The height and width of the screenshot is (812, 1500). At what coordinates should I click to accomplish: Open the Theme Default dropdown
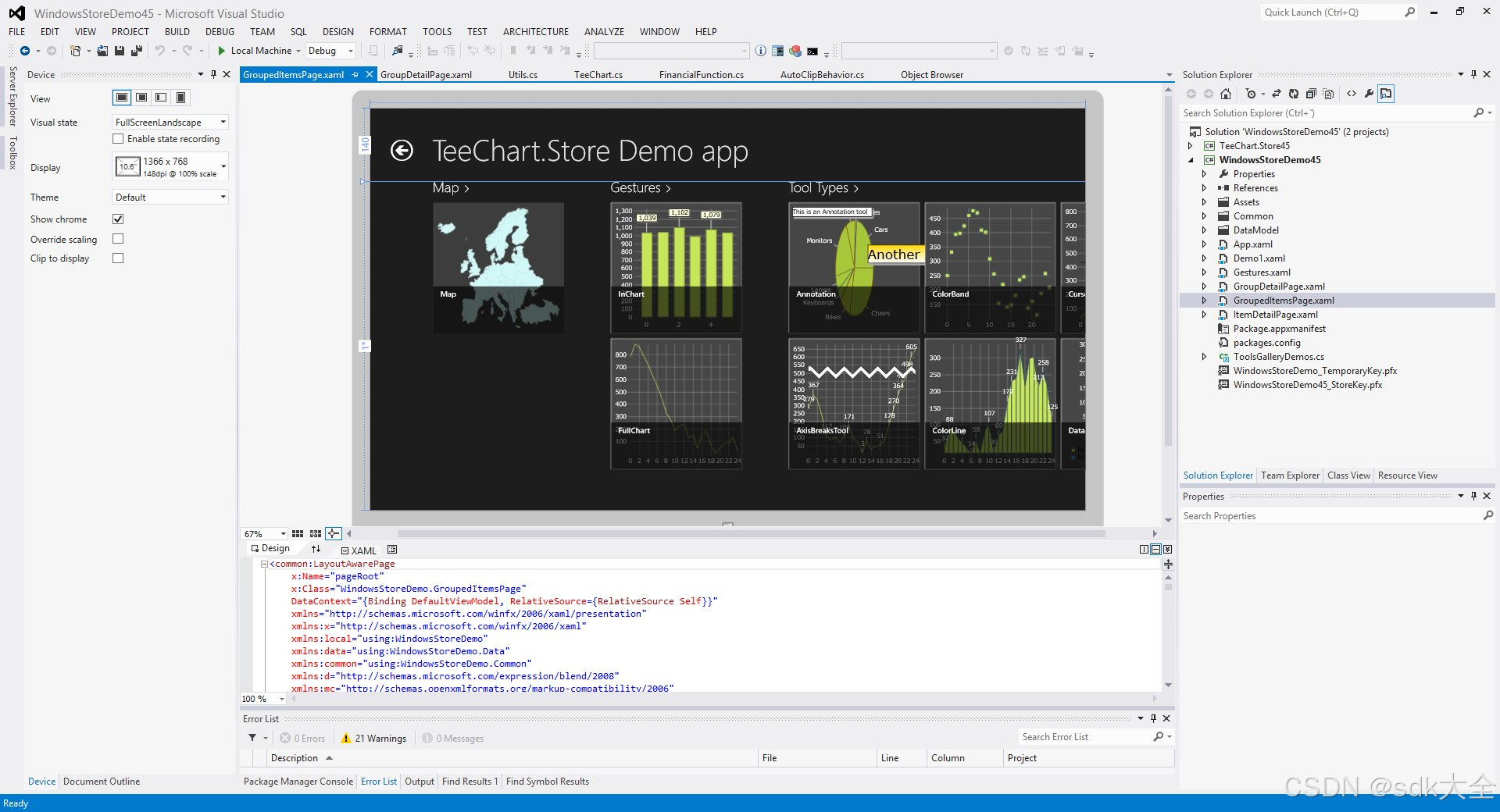[170, 198]
